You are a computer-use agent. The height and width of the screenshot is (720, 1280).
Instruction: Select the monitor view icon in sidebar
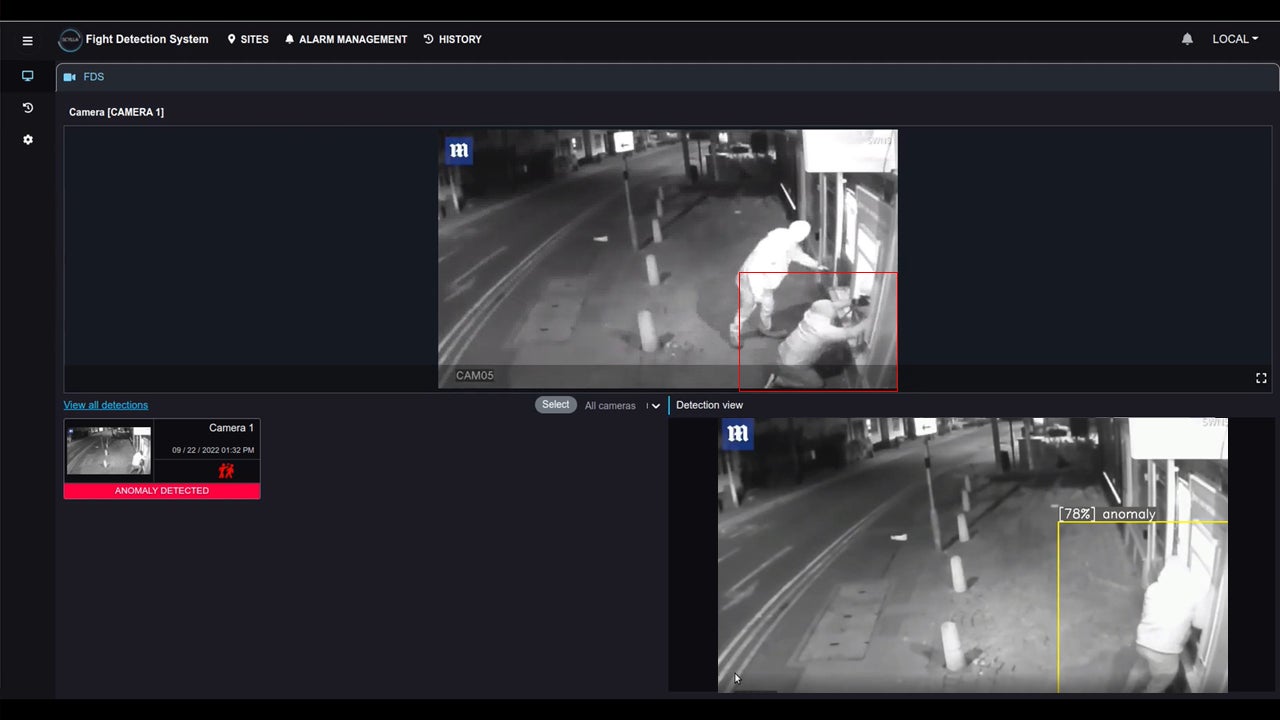point(27,76)
